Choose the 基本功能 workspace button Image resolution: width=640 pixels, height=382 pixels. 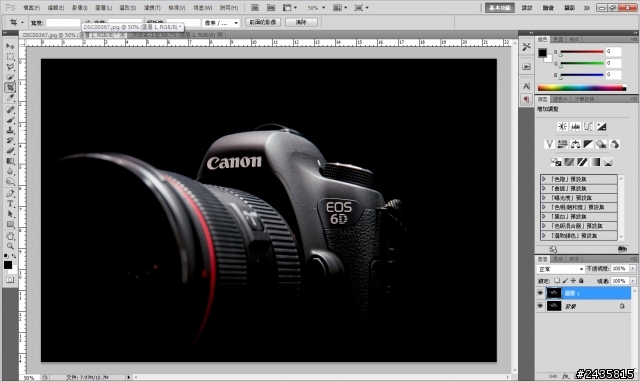500,8
